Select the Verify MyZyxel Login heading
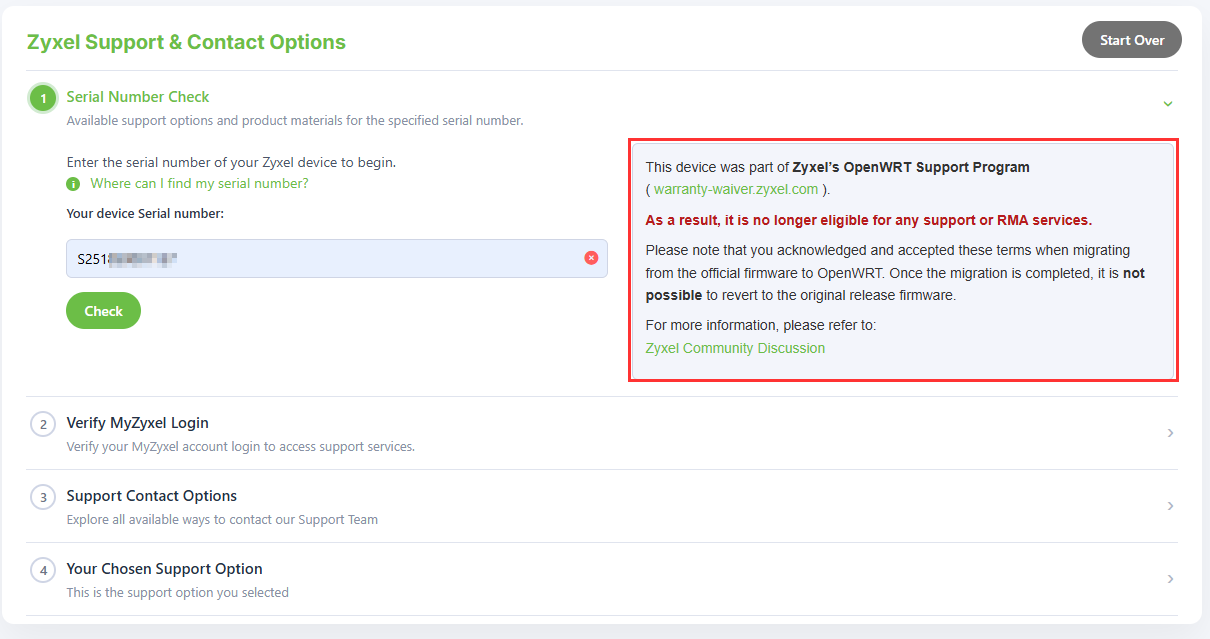 point(137,423)
